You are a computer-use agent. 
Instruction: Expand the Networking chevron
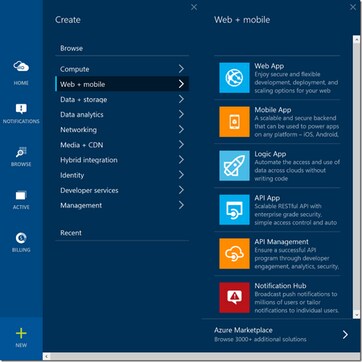point(181,129)
